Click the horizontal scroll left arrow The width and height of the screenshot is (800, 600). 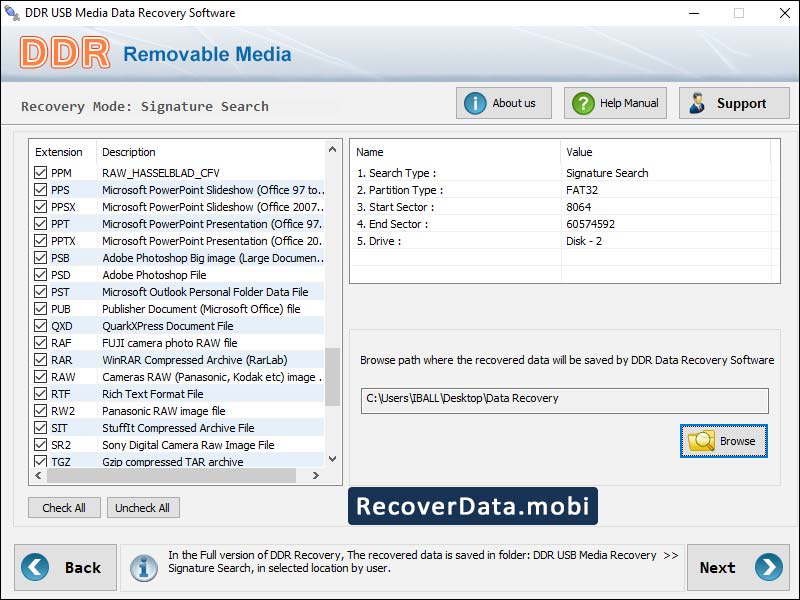[x=38, y=476]
